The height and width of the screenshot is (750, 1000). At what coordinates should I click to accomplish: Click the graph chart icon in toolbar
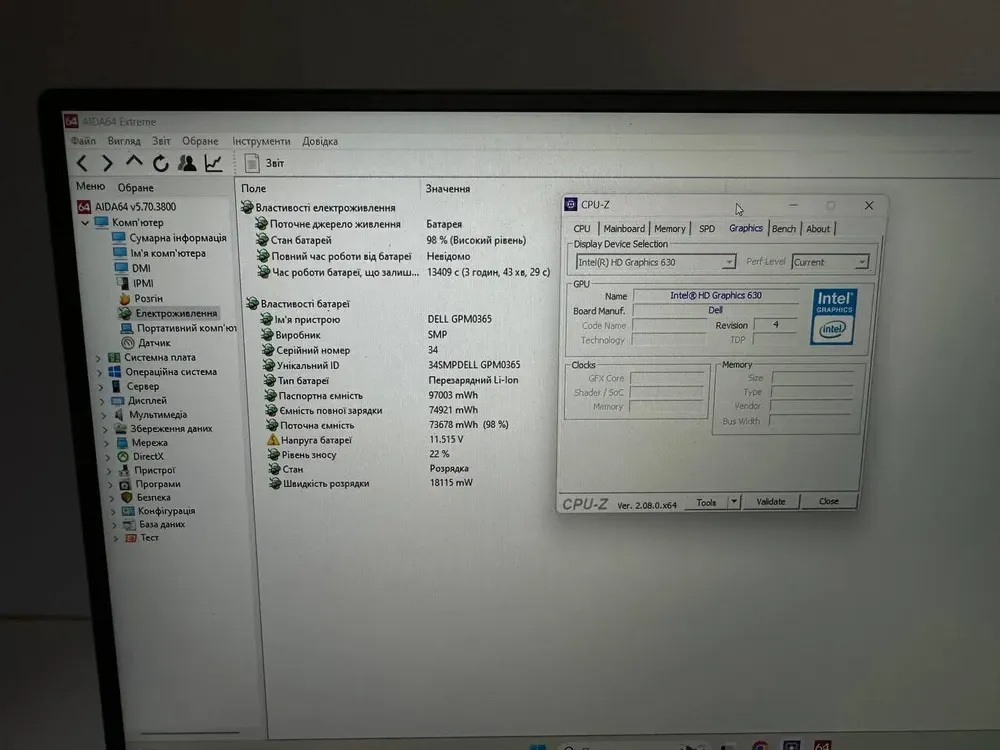(214, 163)
